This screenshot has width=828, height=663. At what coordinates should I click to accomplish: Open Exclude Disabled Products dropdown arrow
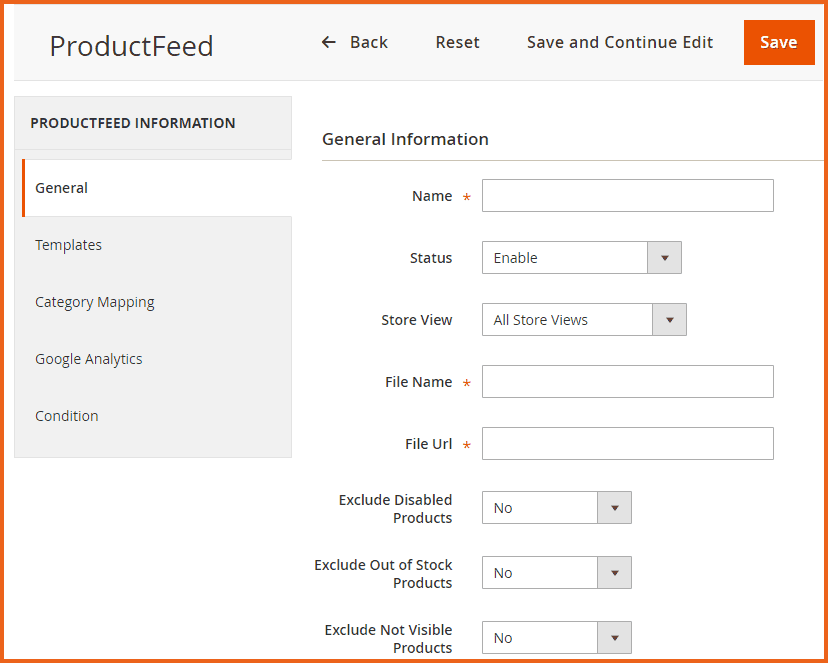(x=614, y=508)
